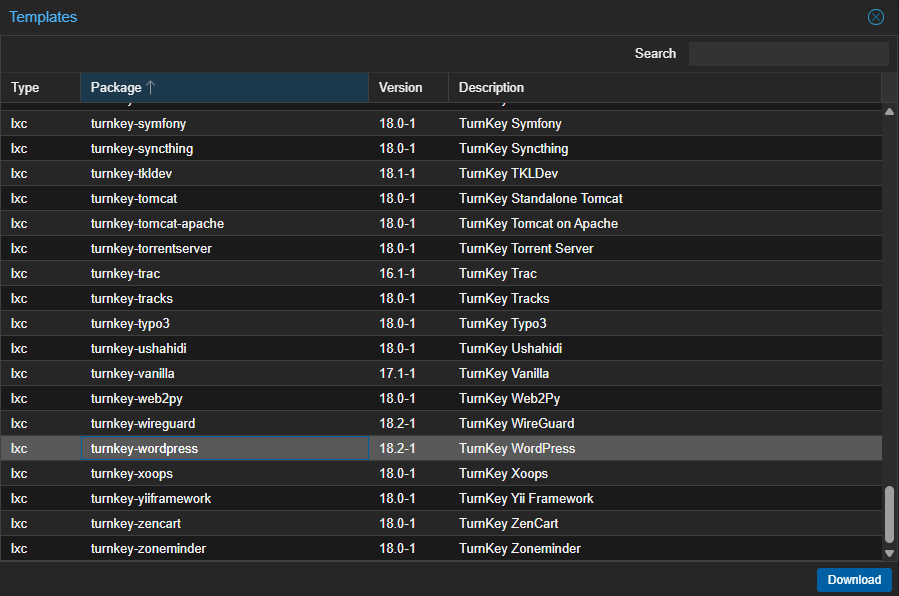Click TurnKey Ushahidi description
Image resolution: width=899 pixels, height=596 pixels.
[510, 348]
